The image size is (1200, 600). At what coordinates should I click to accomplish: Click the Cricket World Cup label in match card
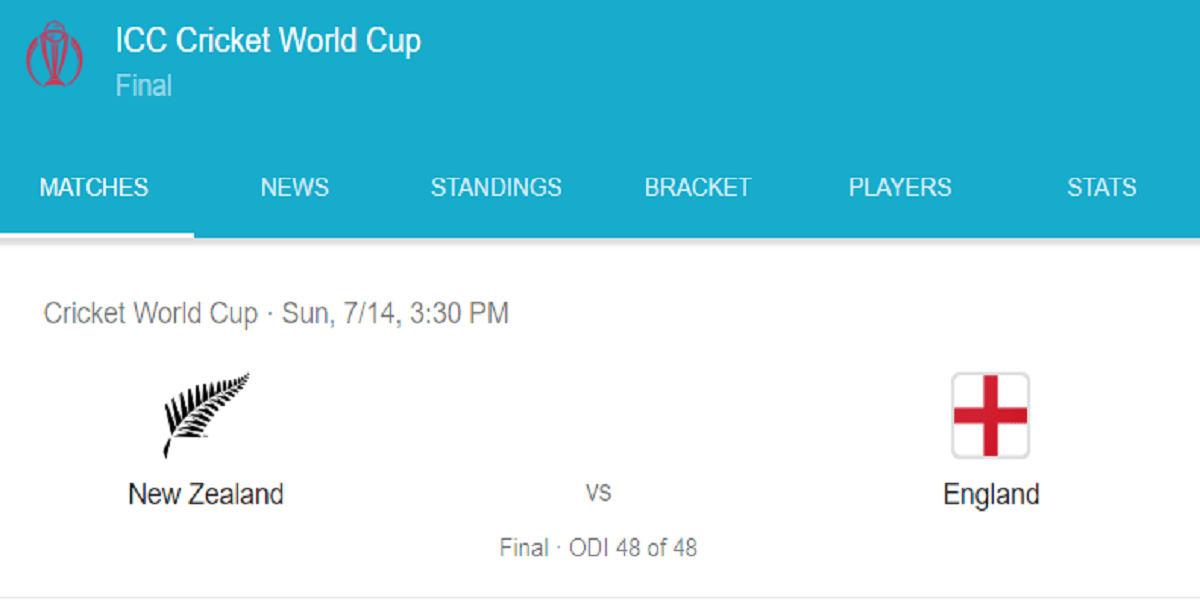(x=150, y=313)
